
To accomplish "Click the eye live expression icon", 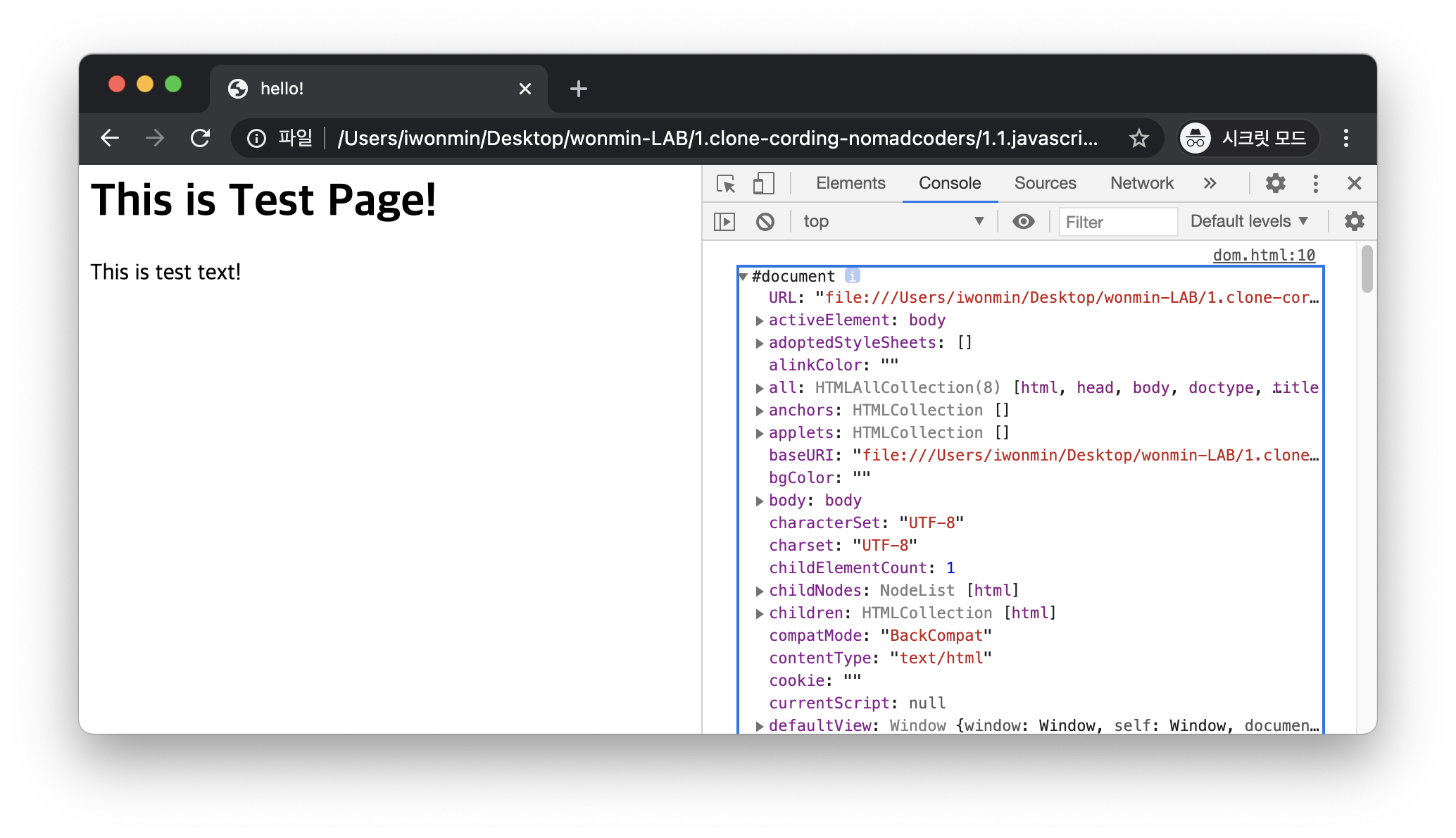I will coord(1023,222).
